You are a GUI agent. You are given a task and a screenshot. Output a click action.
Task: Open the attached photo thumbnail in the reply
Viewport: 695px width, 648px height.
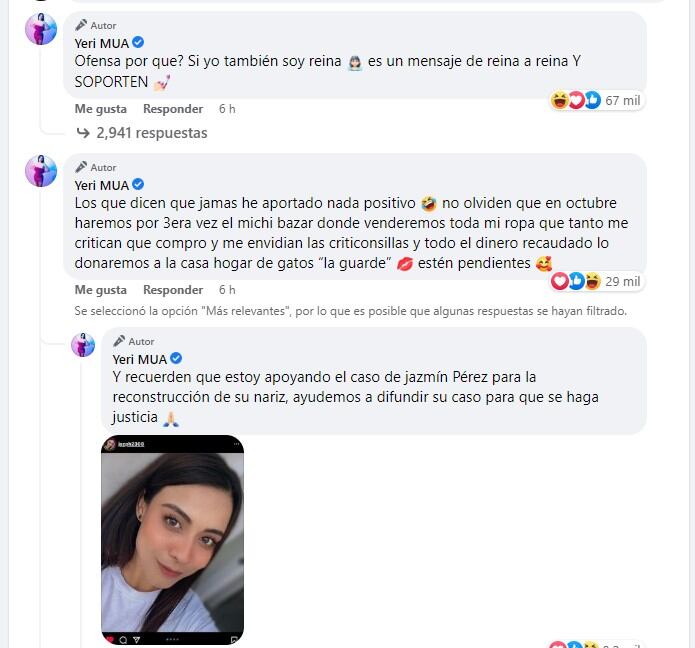click(172, 540)
